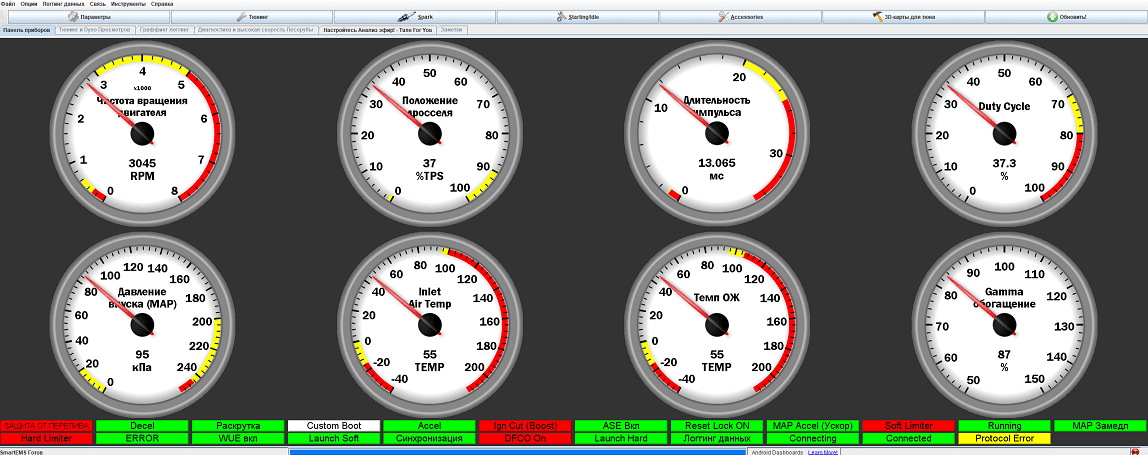Click the white Custom Boot indicator
Image resolution: width=1148 pixels, height=455 pixels.
coord(334,426)
